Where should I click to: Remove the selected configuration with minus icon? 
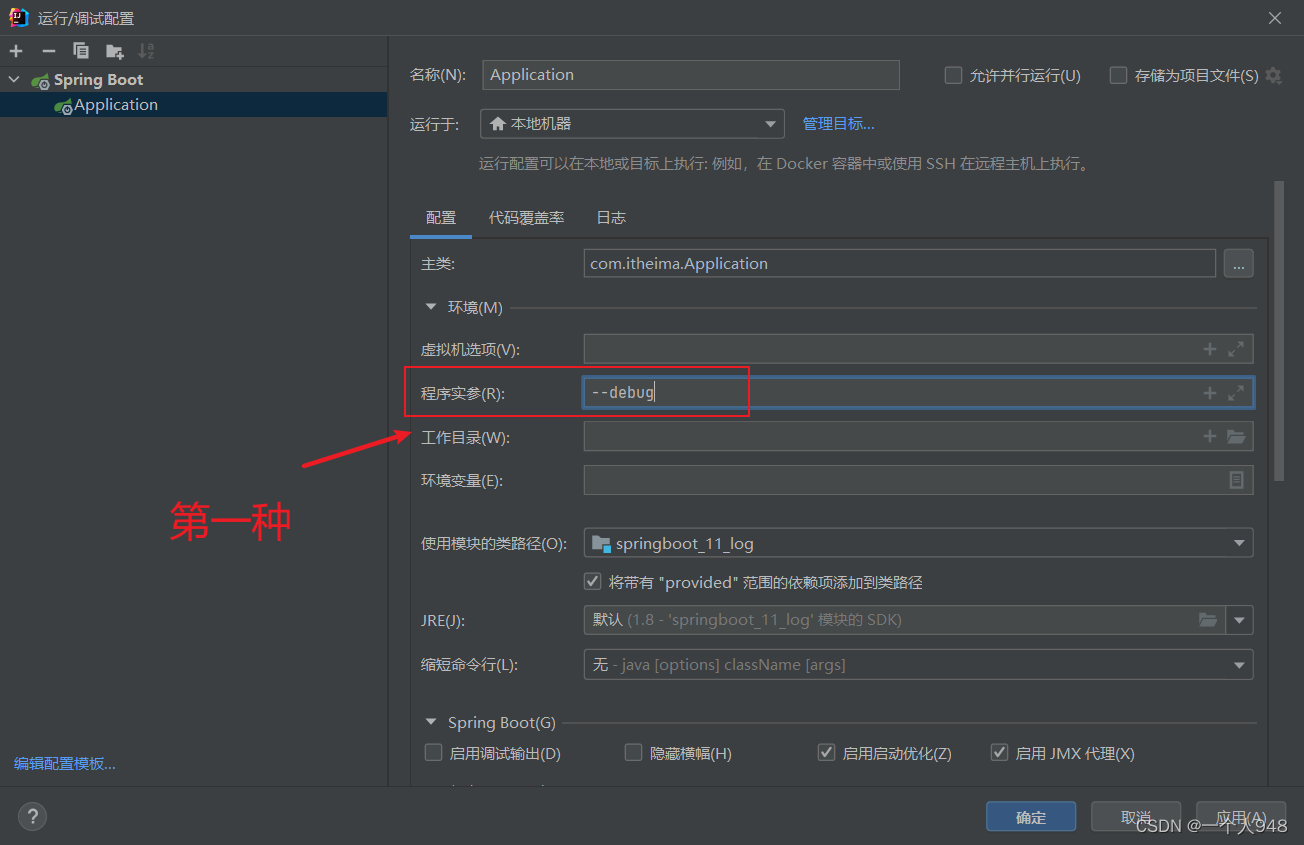(x=48, y=51)
